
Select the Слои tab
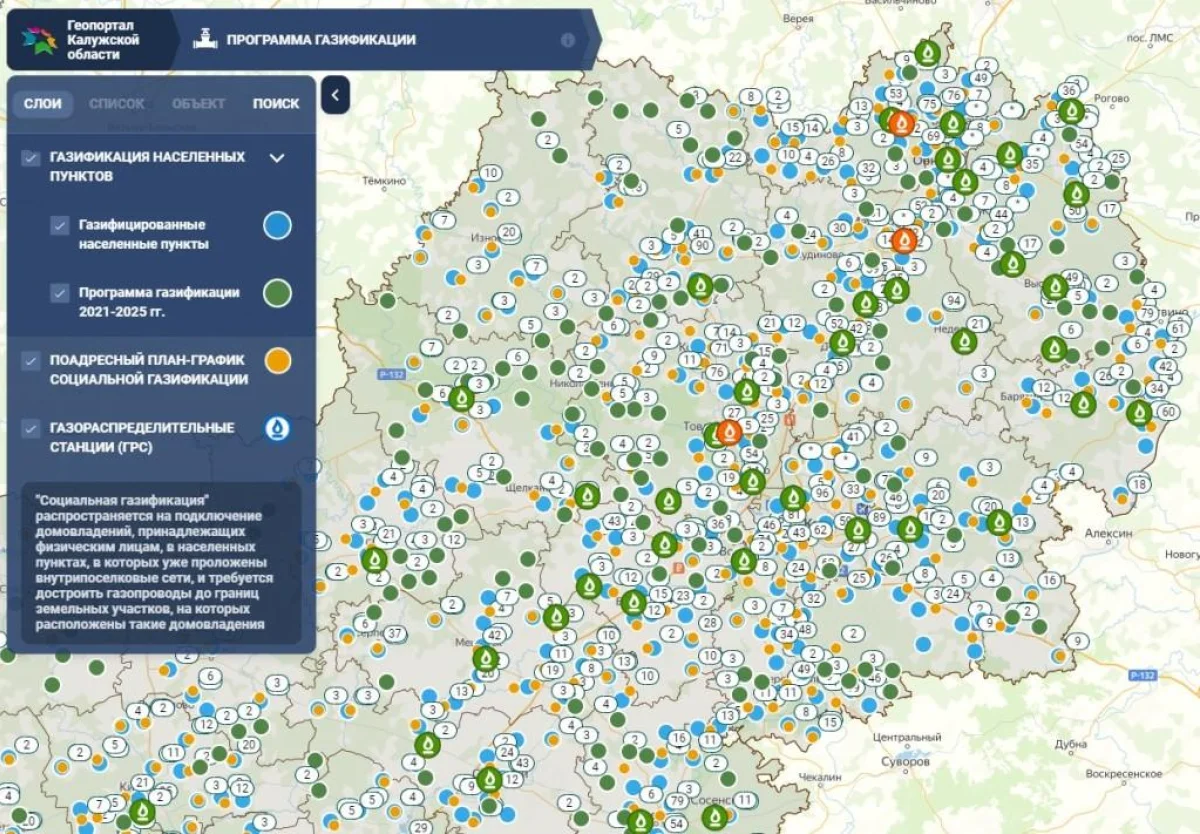pyautogui.click(x=42, y=103)
